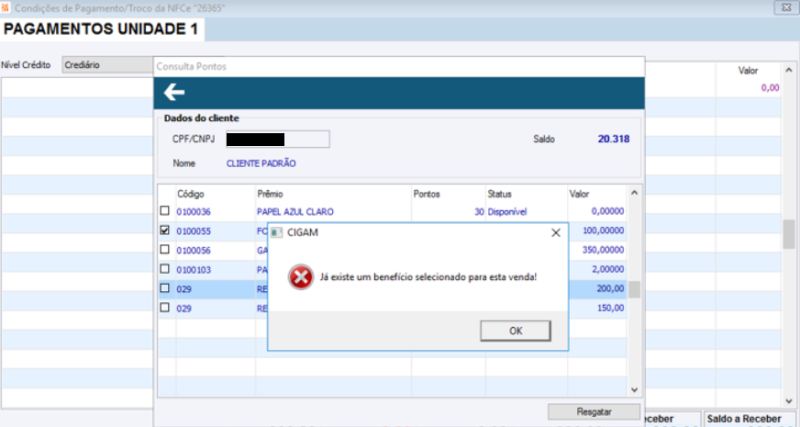Click the points value 30
The height and width of the screenshot is (427, 800).
tap(479, 212)
